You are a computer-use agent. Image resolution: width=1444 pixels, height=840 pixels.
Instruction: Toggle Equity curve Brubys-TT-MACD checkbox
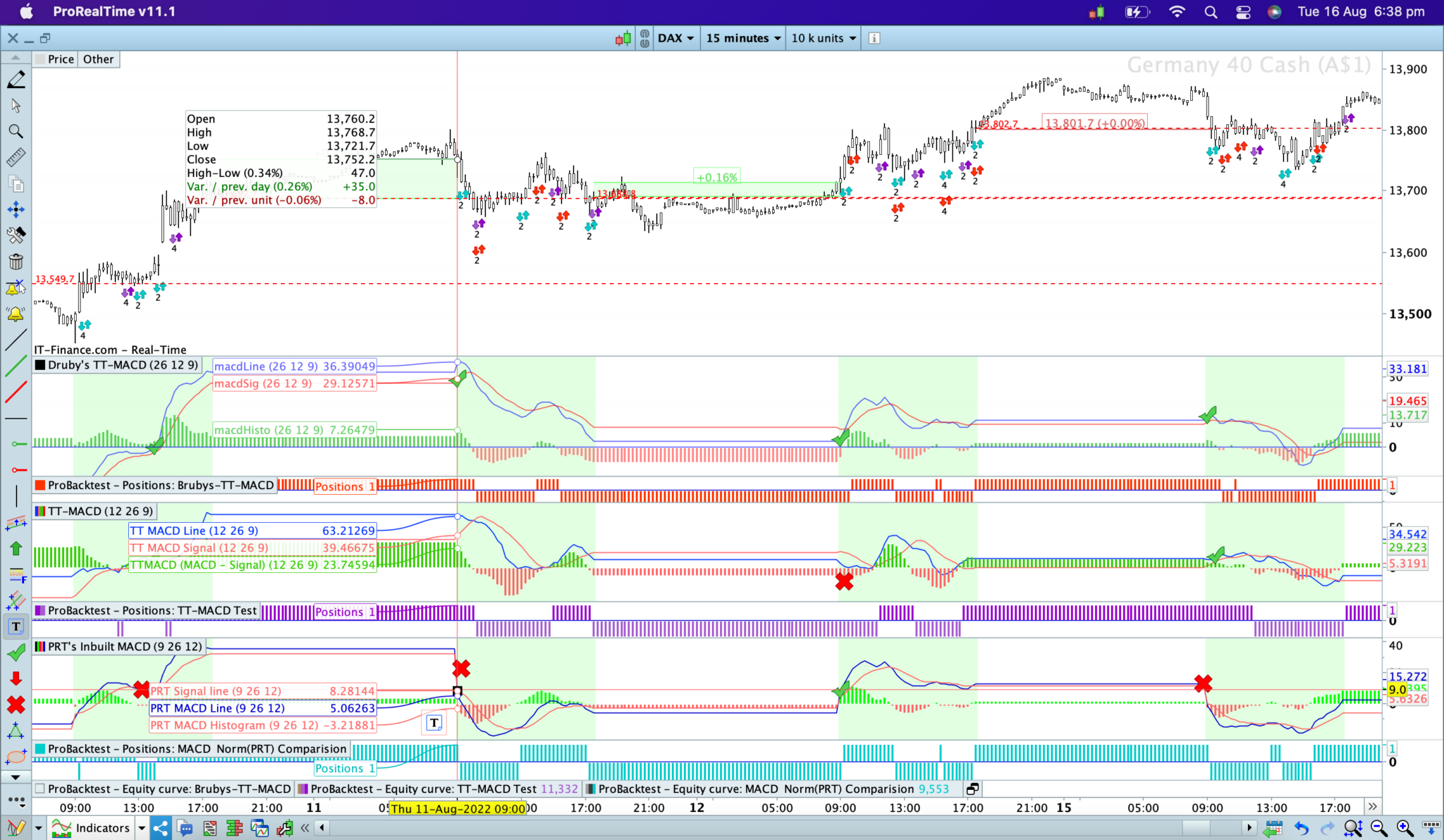click(39, 789)
